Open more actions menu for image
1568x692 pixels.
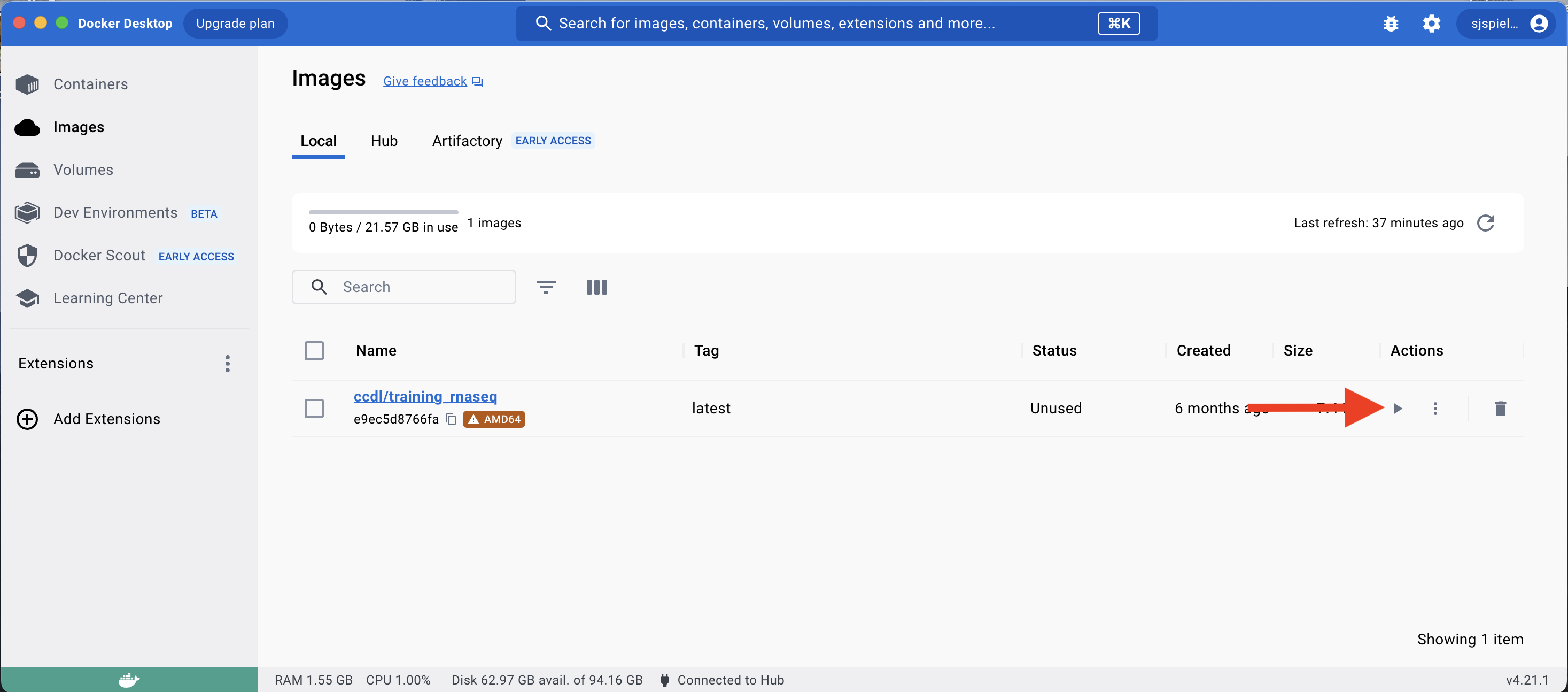tap(1435, 408)
